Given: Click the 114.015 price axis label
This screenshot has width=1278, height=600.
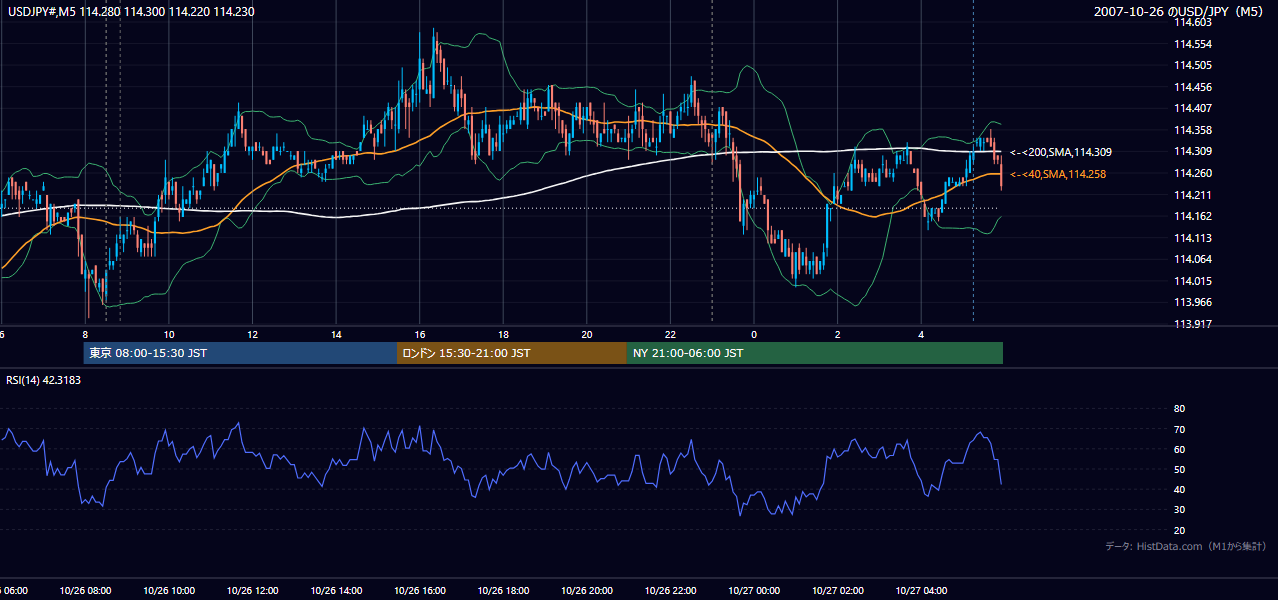Looking at the screenshot, I should 1193,281.
